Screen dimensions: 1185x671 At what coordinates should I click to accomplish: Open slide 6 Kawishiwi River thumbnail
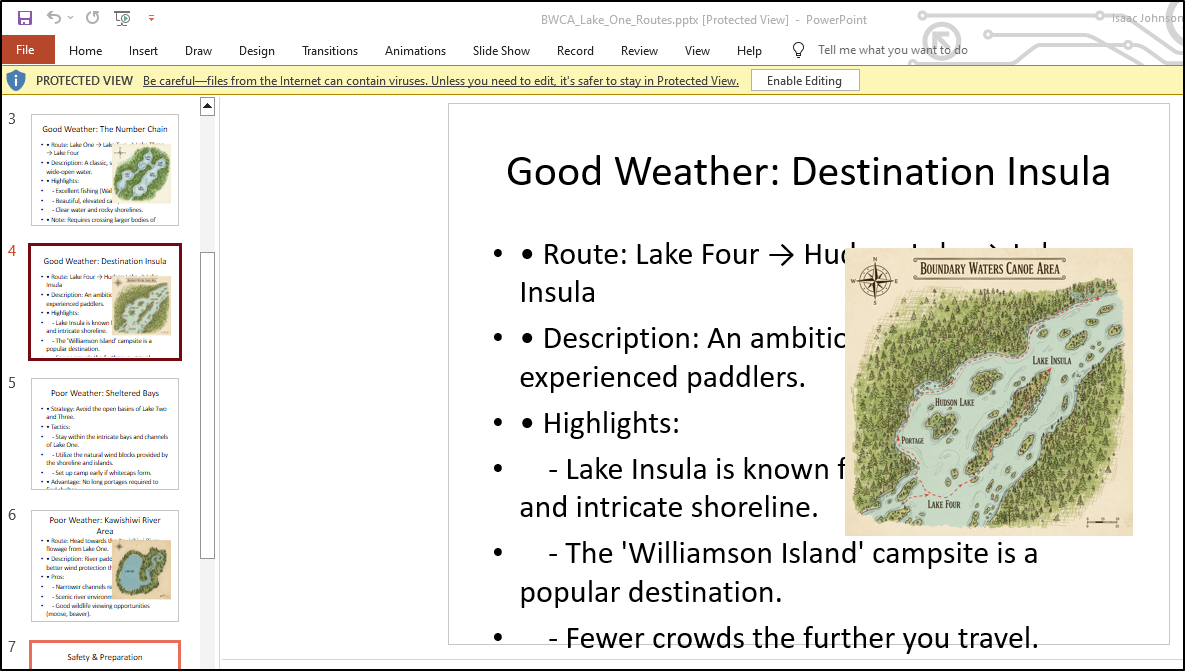[x=105, y=566]
